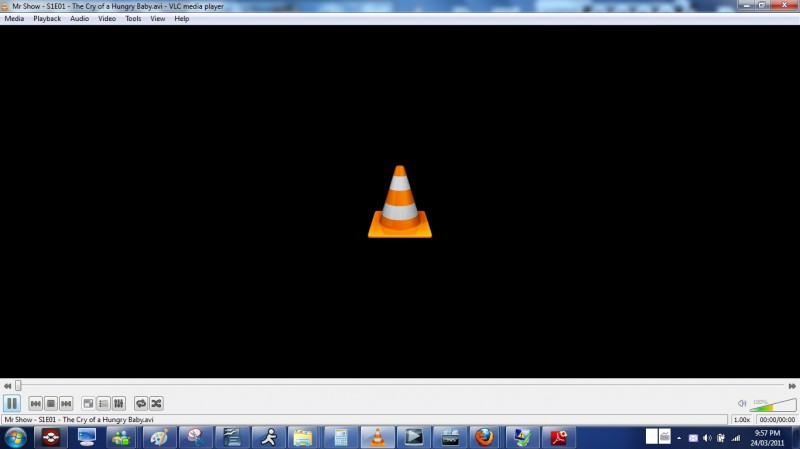Click the seek bar handle
The image size is (800, 449).
tap(18, 386)
